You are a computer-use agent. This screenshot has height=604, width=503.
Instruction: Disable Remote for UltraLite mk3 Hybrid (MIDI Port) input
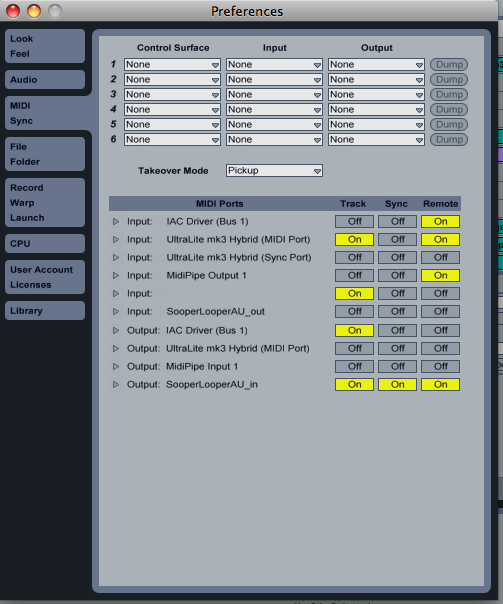440,240
